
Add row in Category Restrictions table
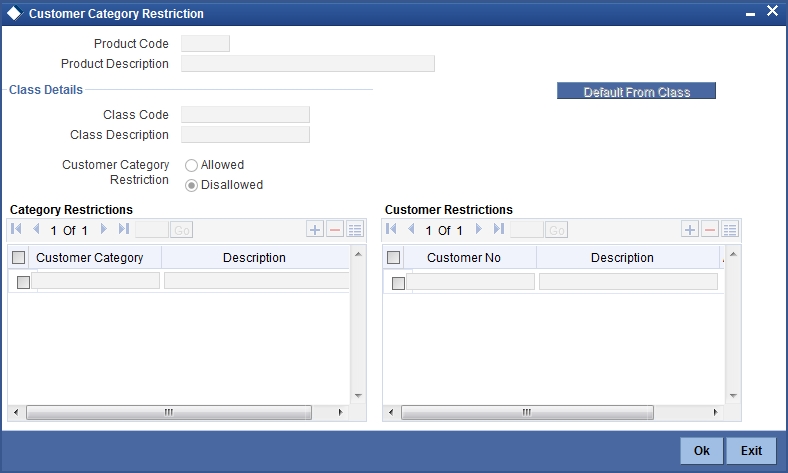[315, 230]
